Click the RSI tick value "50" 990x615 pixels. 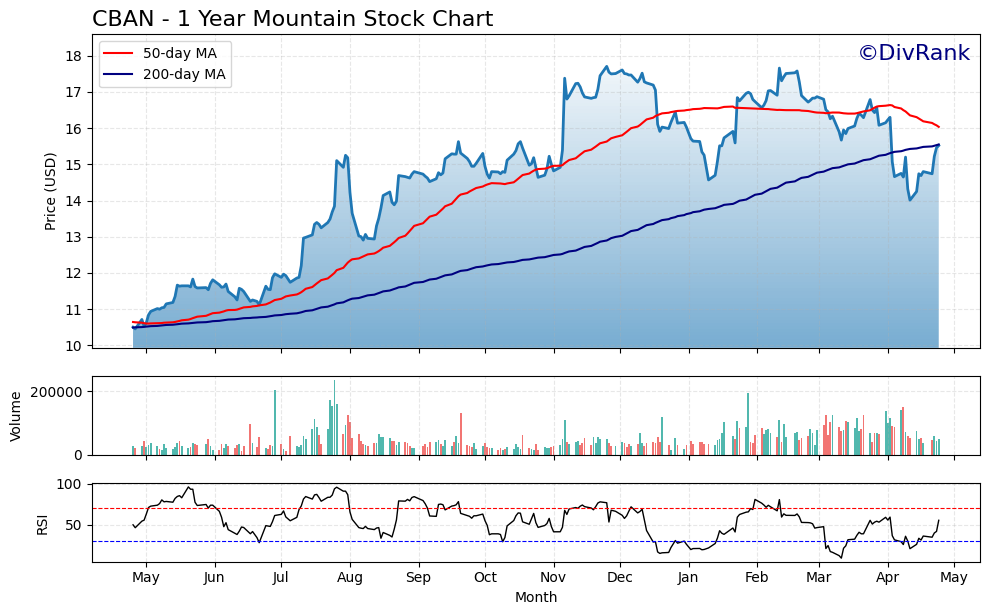pos(74,525)
